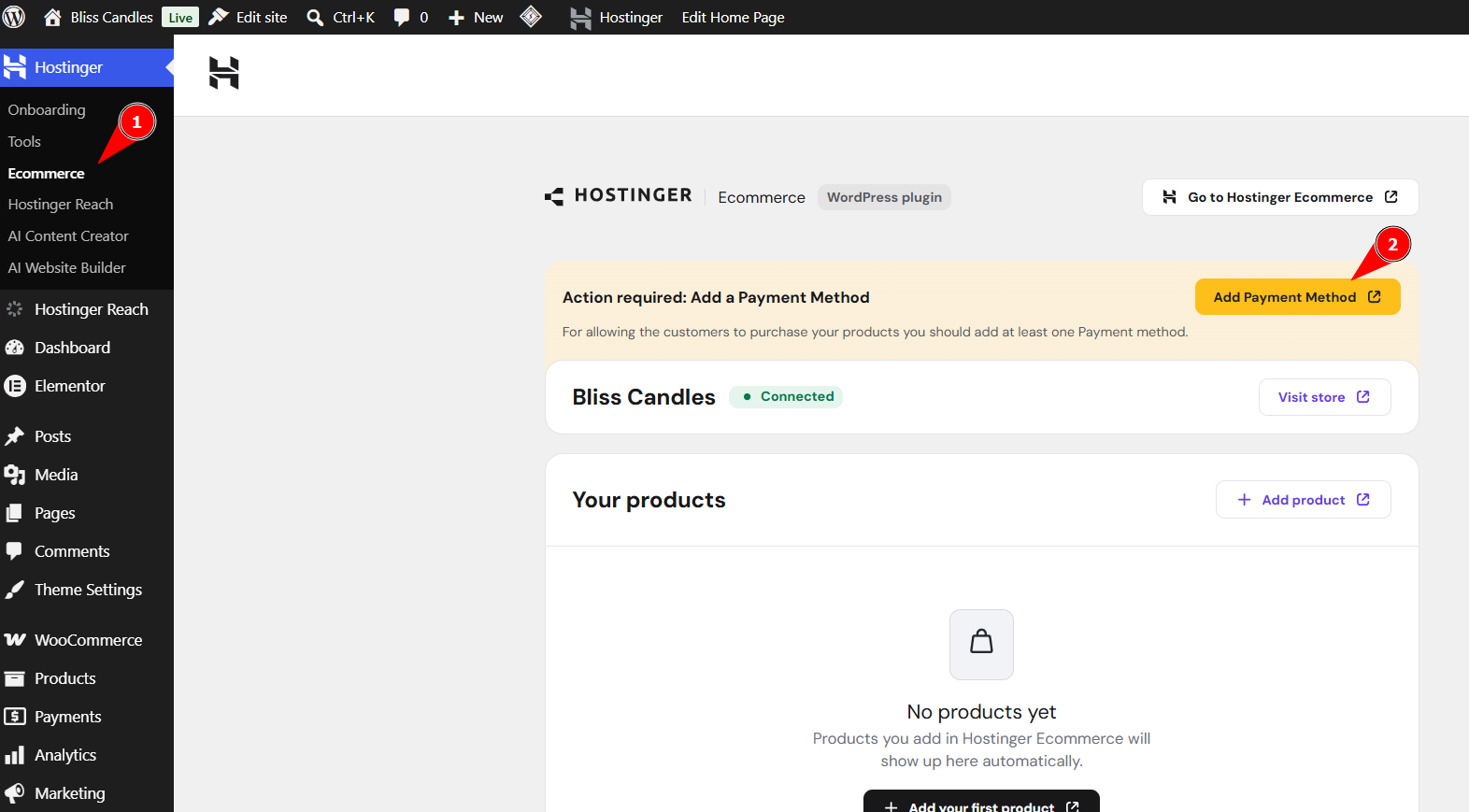
Task: Click the Analytics bar chart icon
Action: pos(14,755)
